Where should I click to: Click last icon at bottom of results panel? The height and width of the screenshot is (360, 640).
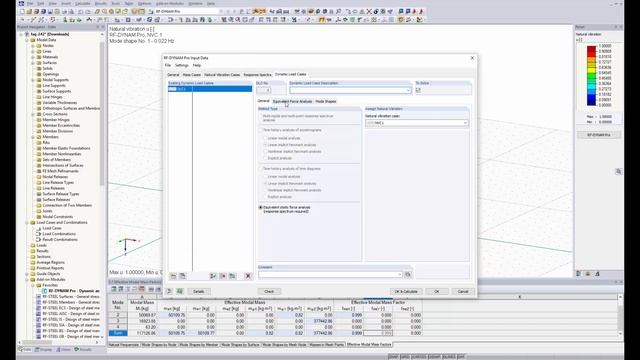(597, 274)
